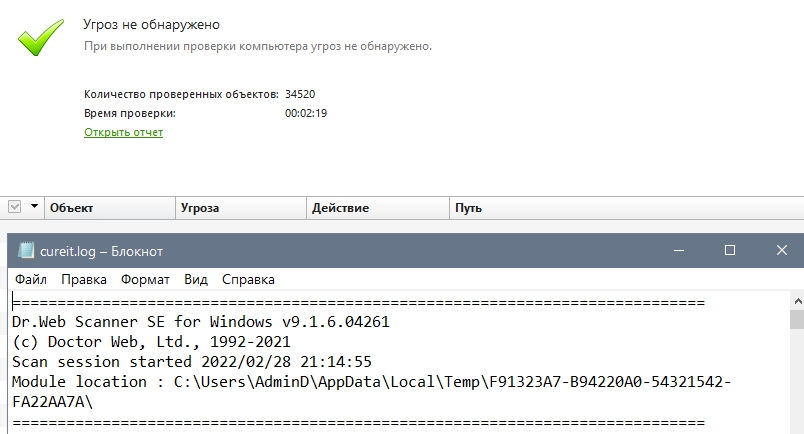Image resolution: width=804 pixels, height=434 pixels.
Task: Maximize the cureit.log Notepad window
Action: pyautogui.click(x=730, y=250)
